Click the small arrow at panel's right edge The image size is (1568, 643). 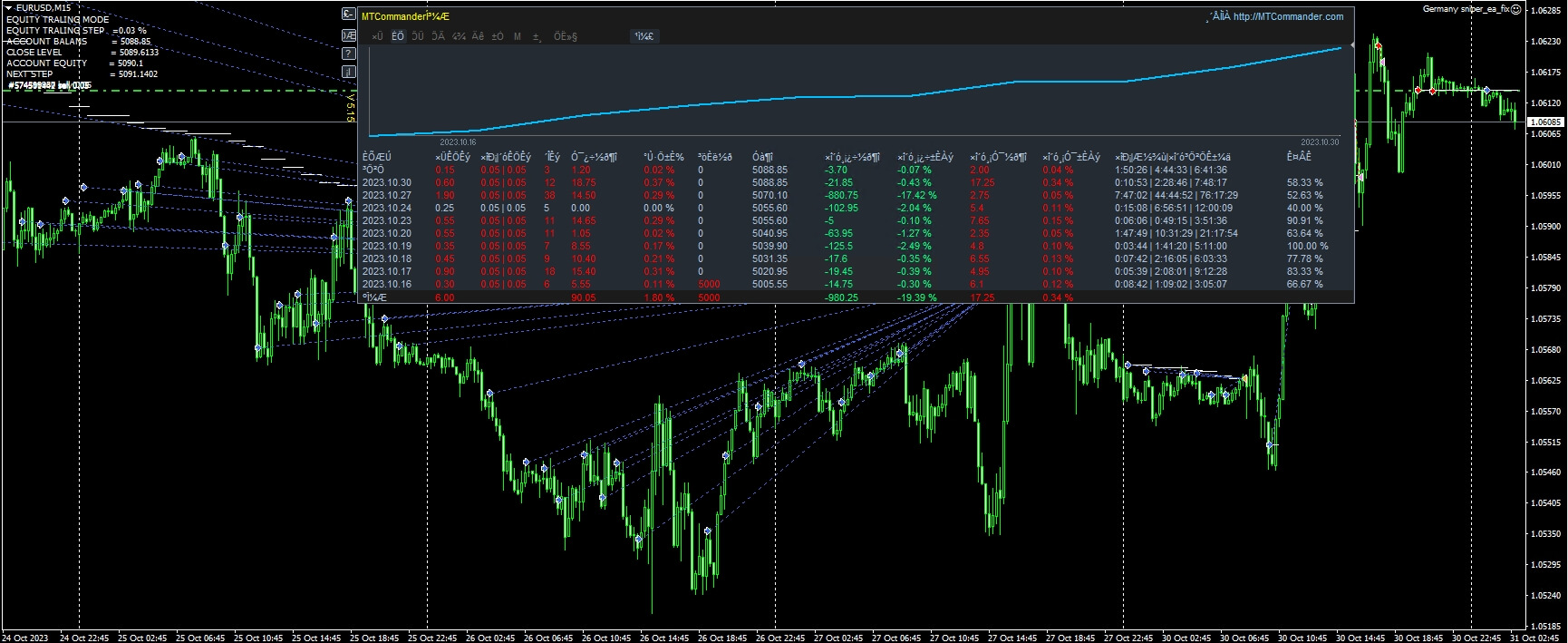(1351, 45)
